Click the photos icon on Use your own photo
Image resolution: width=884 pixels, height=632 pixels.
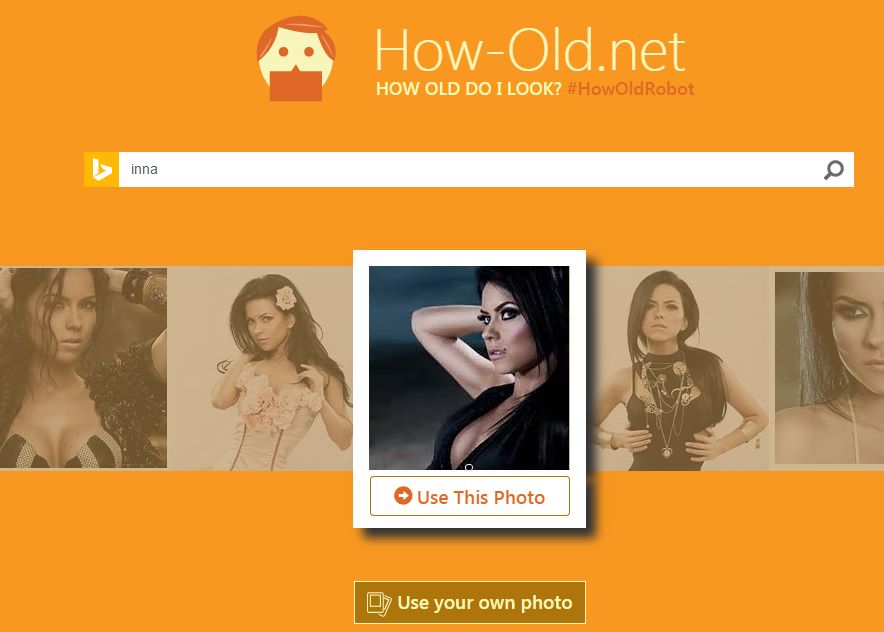[379, 602]
